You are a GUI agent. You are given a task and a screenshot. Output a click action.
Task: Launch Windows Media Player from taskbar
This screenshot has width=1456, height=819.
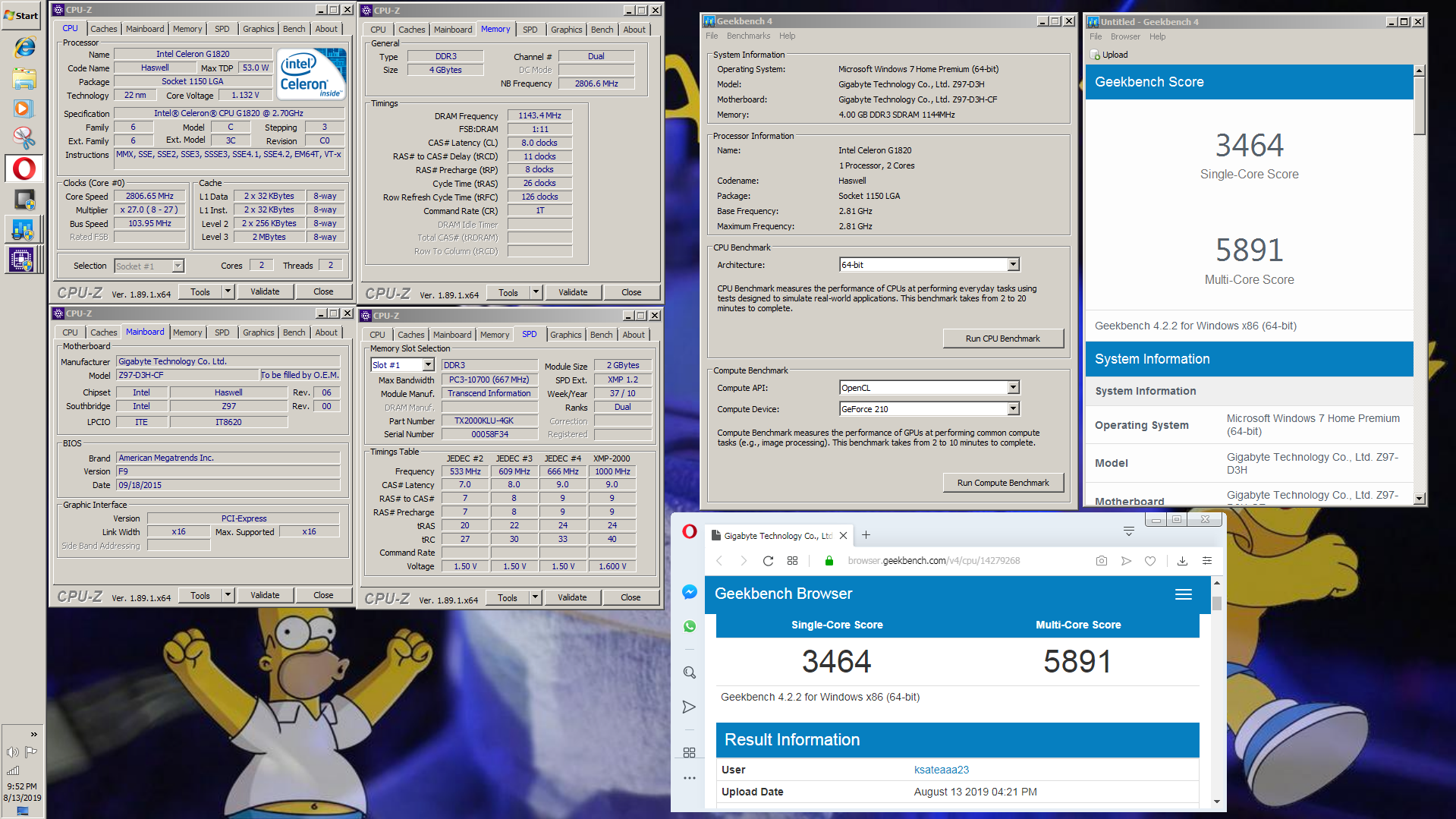(x=24, y=109)
